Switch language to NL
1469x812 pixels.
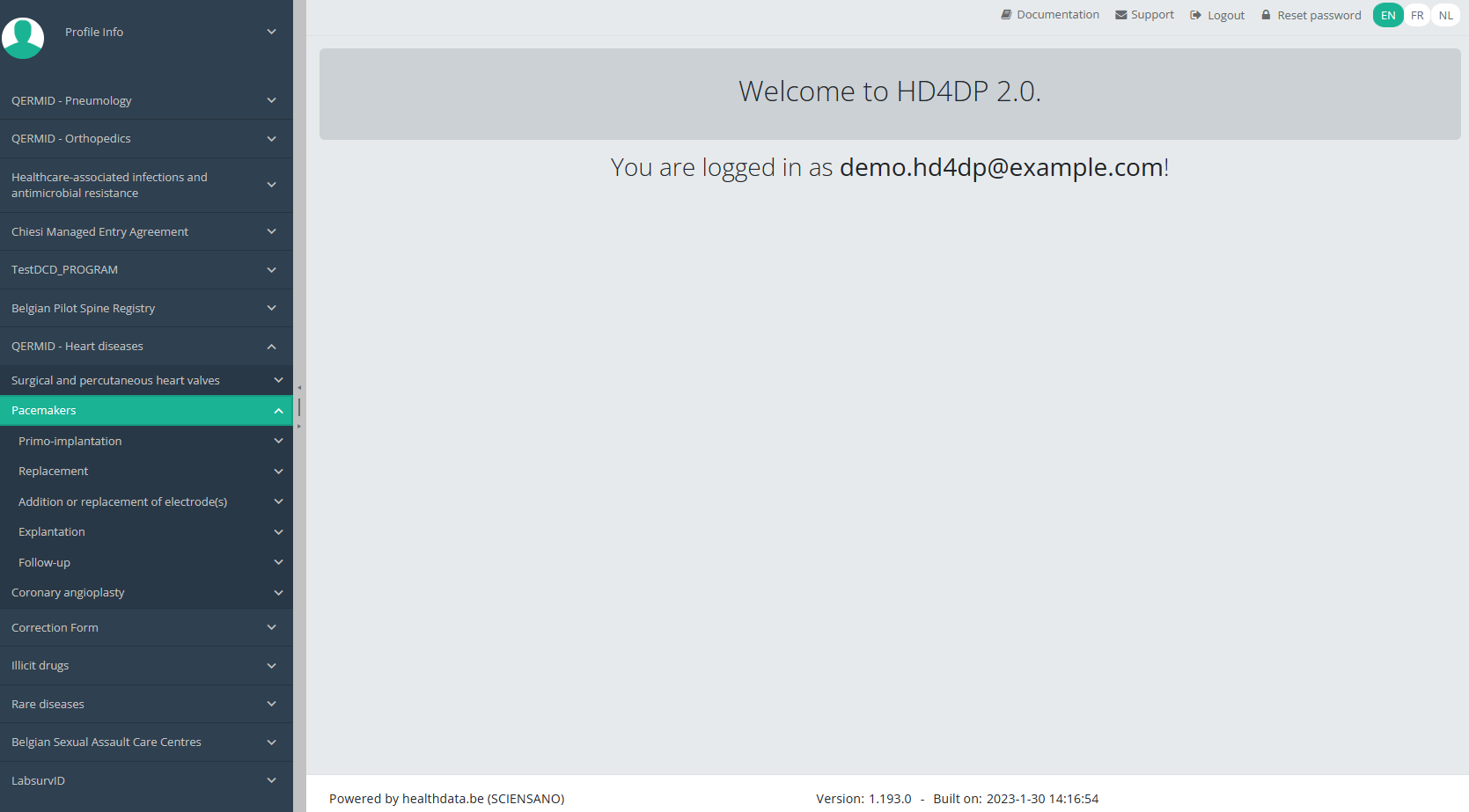point(1445,15)
